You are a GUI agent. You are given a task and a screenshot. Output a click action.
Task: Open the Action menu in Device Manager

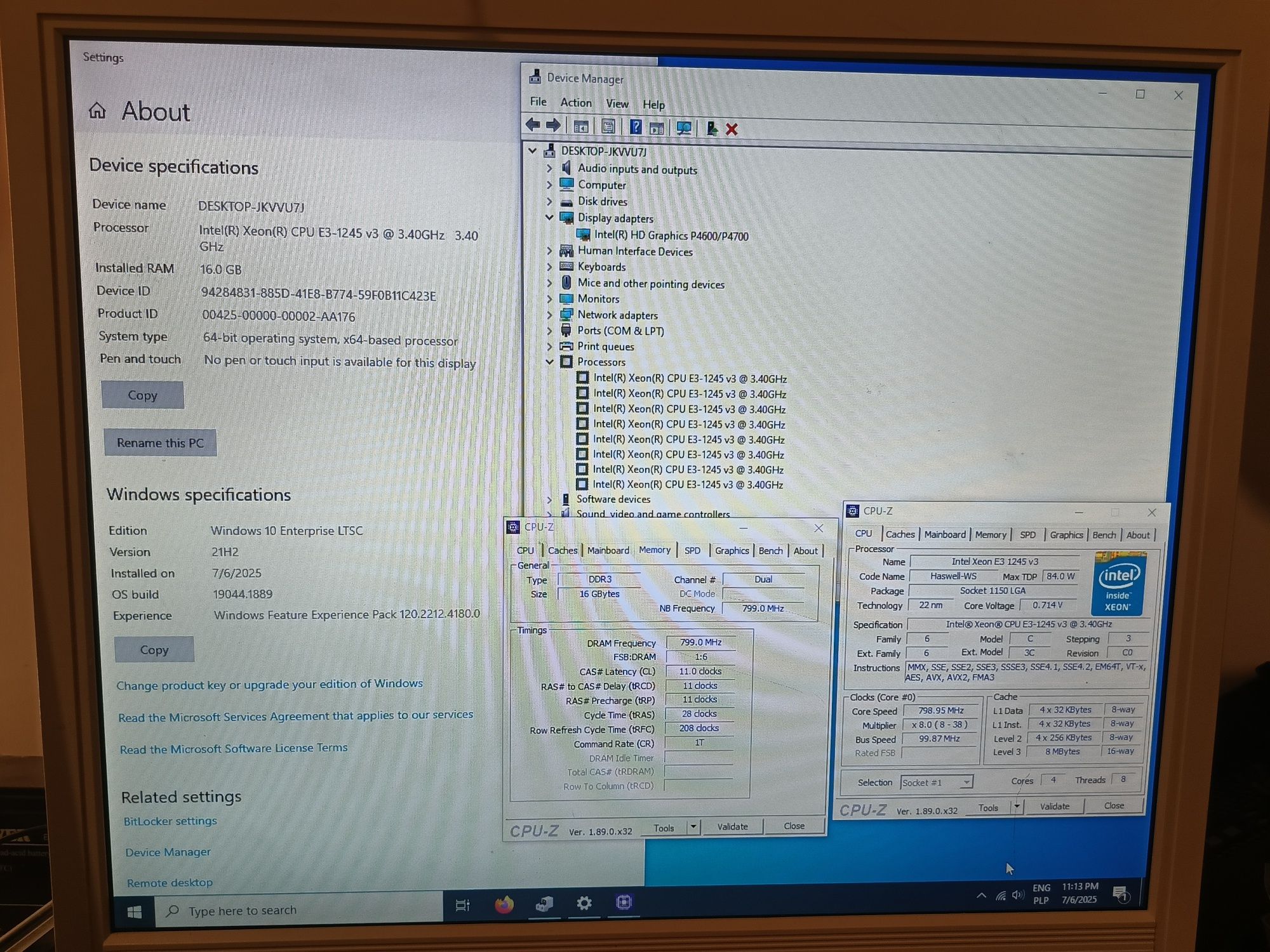(576, 102)
